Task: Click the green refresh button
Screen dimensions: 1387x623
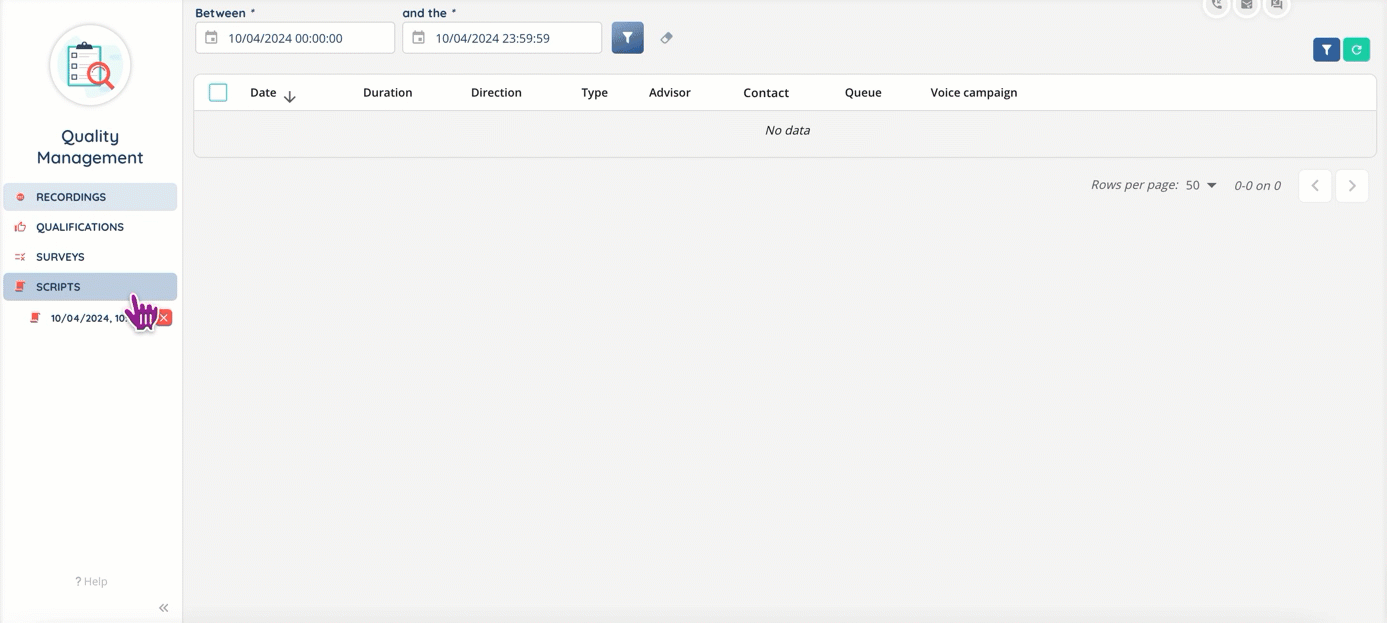Action: (1356, 49)
